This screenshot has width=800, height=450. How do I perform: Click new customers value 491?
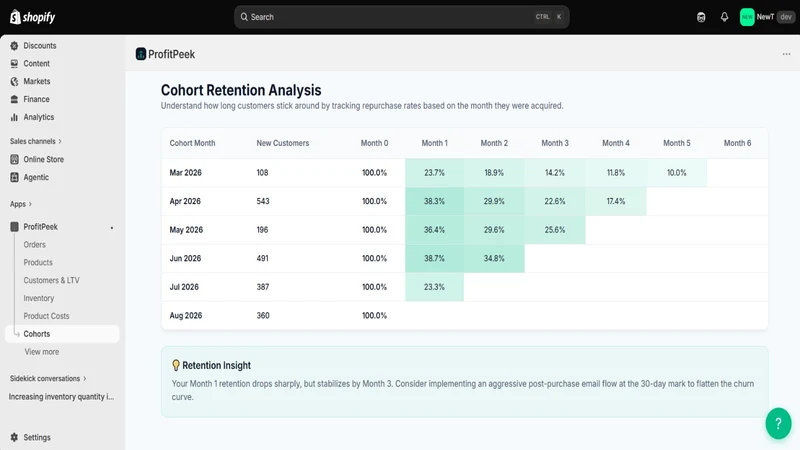point(262,258)
